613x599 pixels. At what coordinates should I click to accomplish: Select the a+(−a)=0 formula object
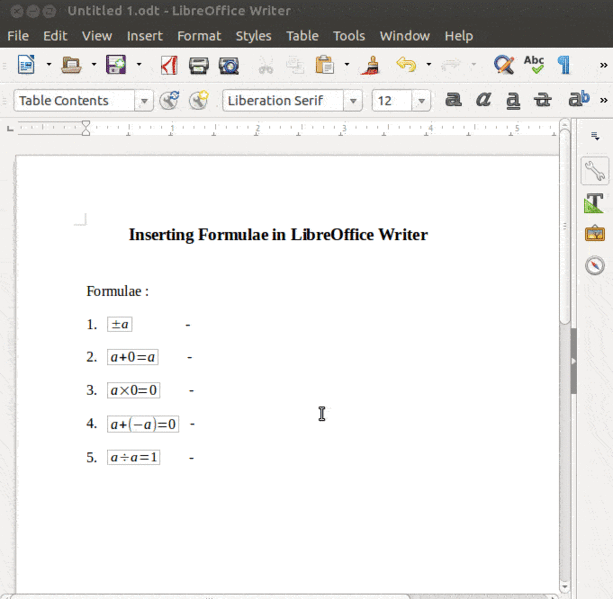pyautogui.click(x=143, y=424)
